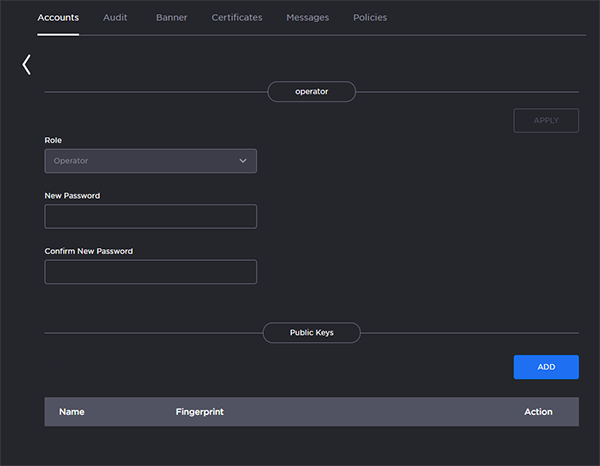Open the Audit tab

click(115, 18)
